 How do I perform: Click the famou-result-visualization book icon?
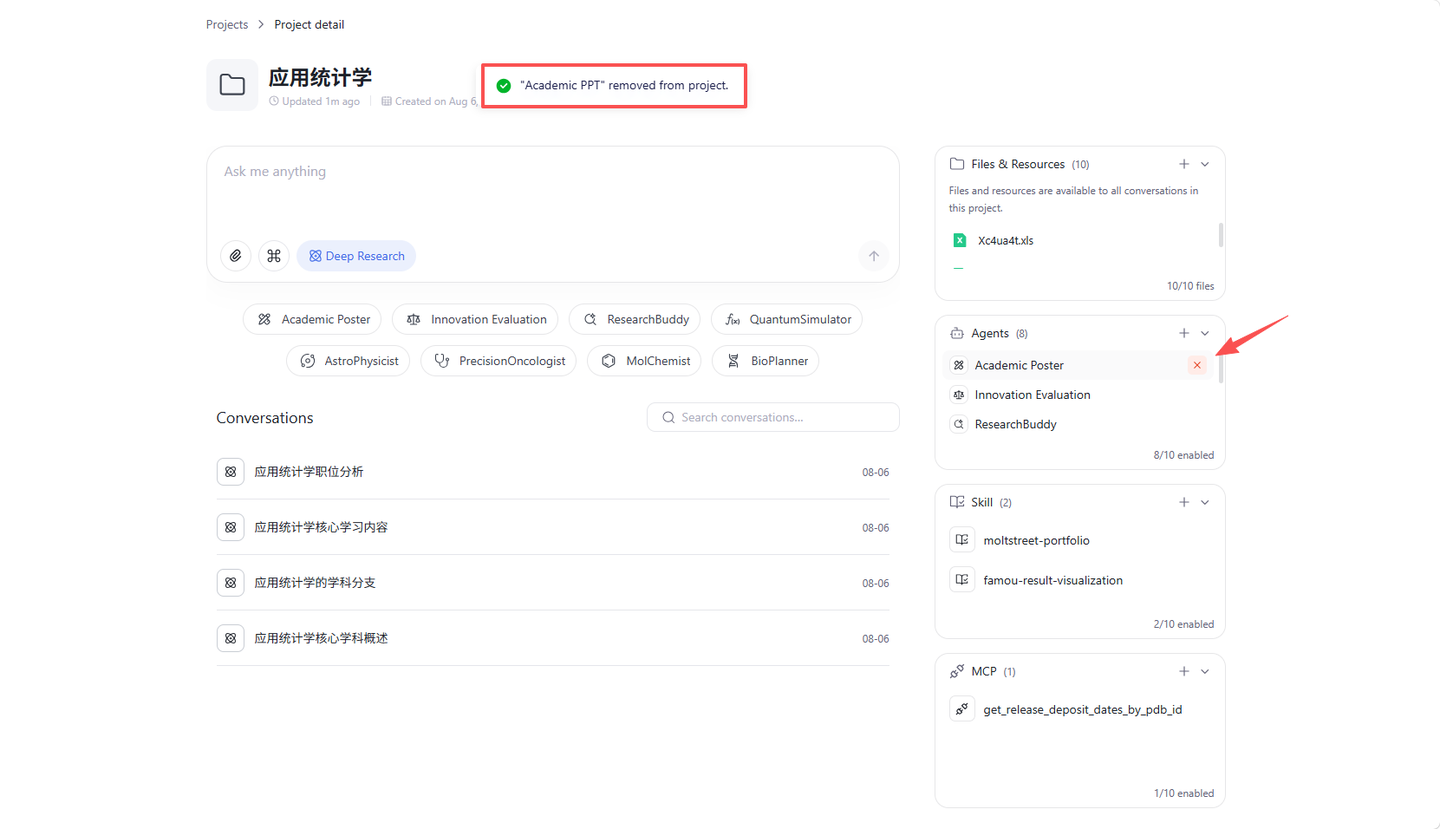[x=962, y=580]
